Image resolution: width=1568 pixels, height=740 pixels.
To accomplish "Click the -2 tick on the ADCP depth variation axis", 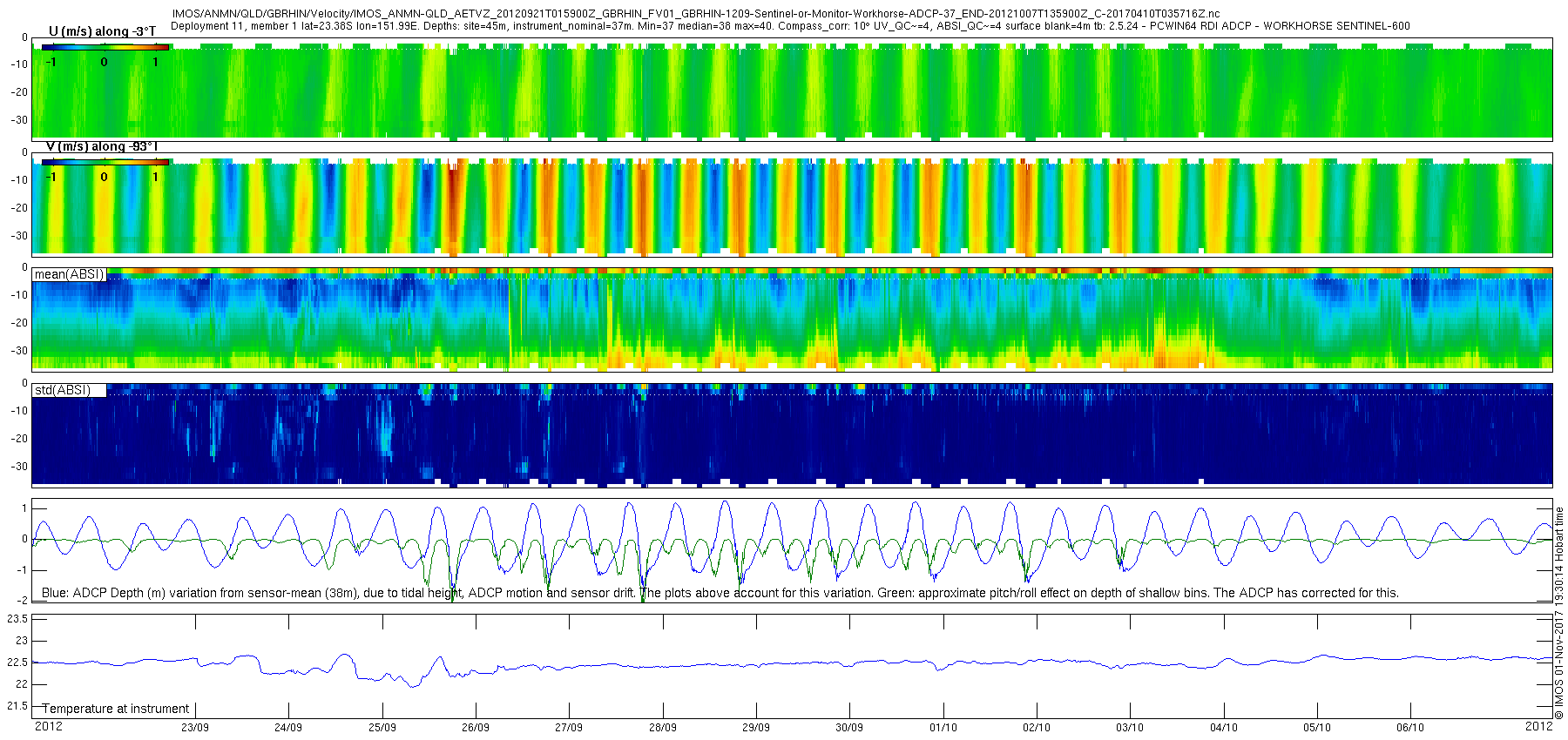I will coord(23,601).
